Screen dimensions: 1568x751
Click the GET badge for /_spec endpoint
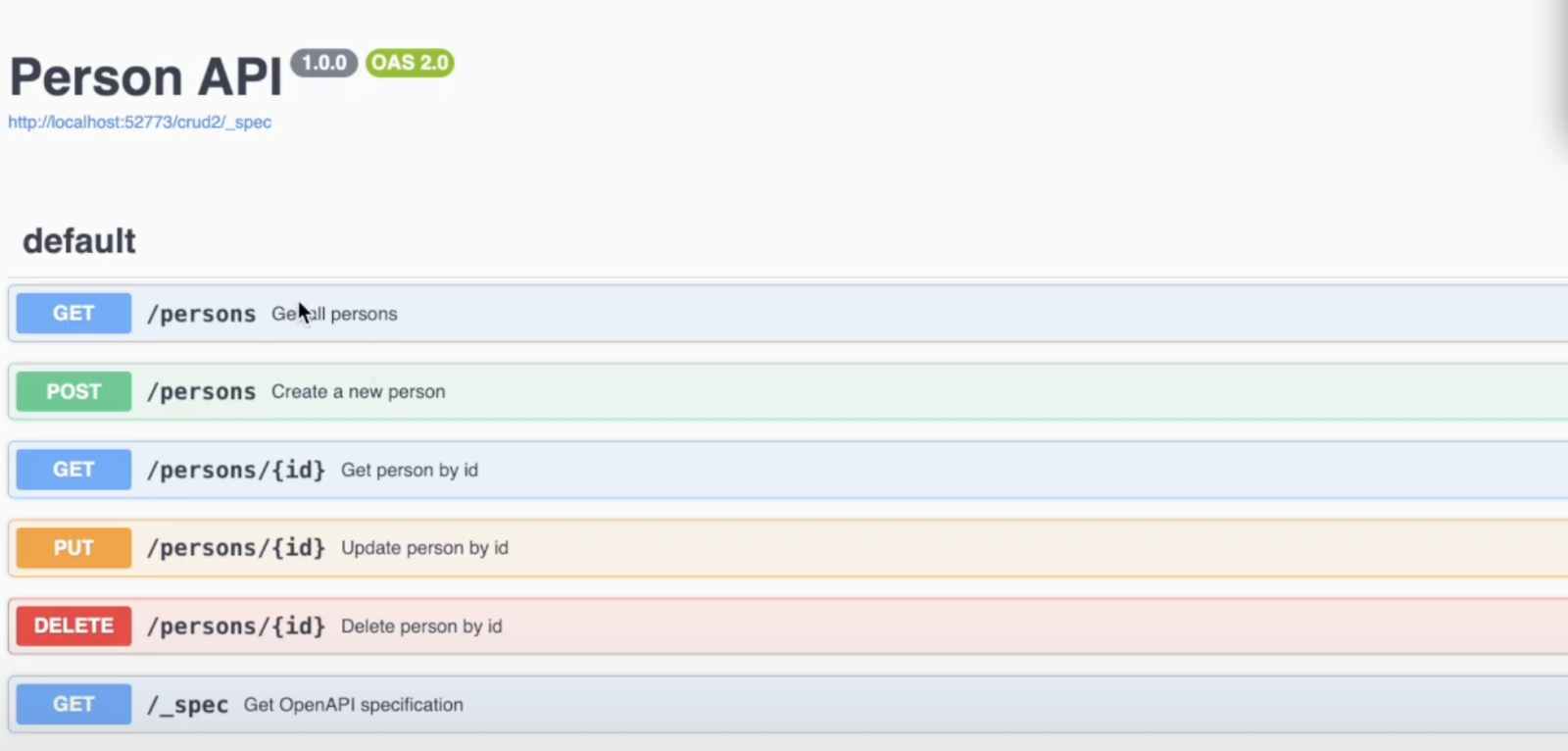coord(73,704)
